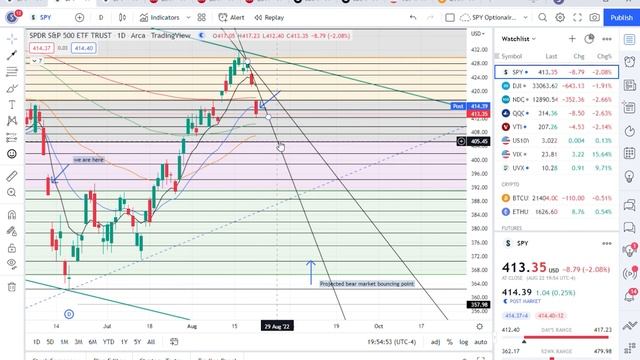640x360 pixels.
Task: Open the chart layout selector square
Action: (450, 18)
